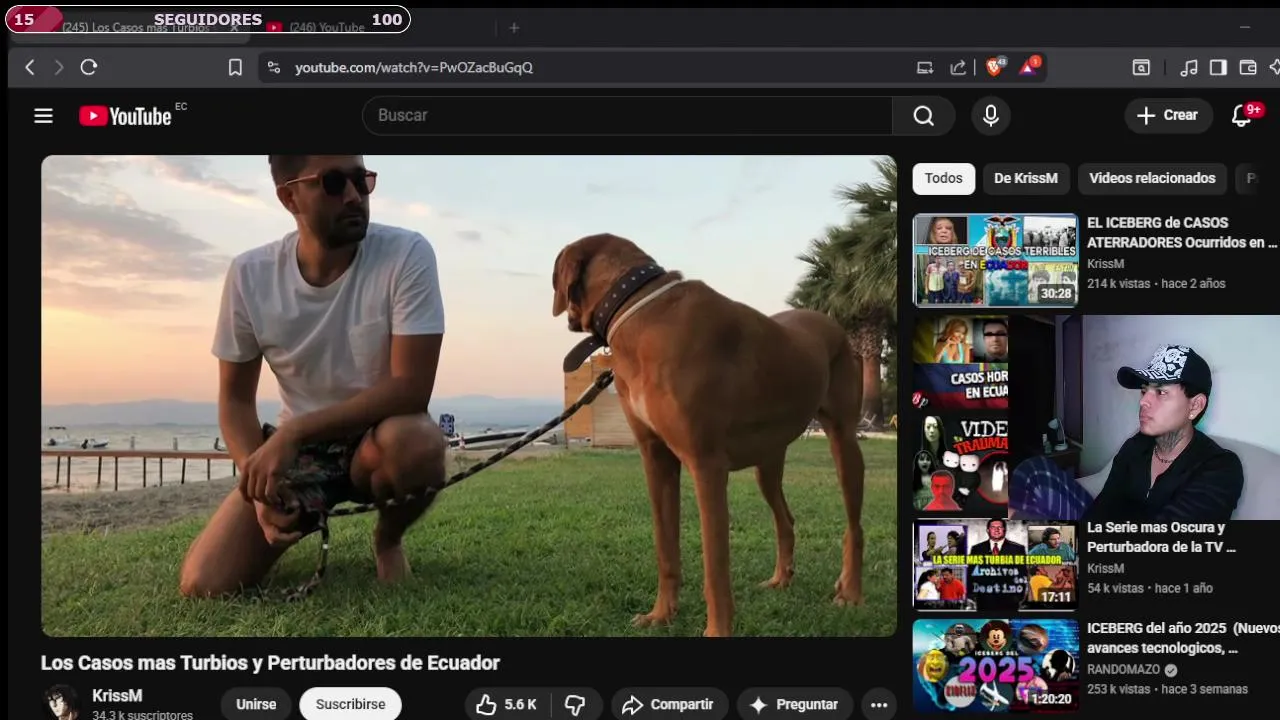
Task: Click the Buscar search field
Action: tap(627, 116)
